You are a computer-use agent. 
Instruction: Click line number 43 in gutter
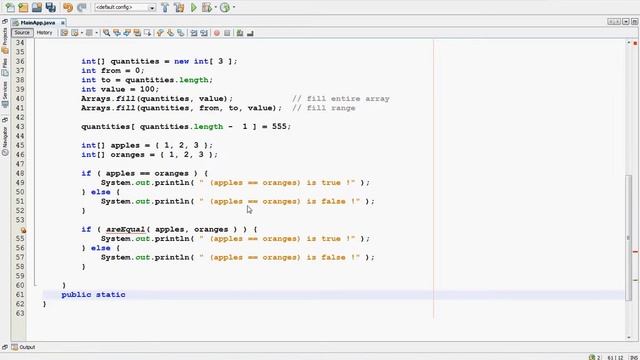(20, 127)
